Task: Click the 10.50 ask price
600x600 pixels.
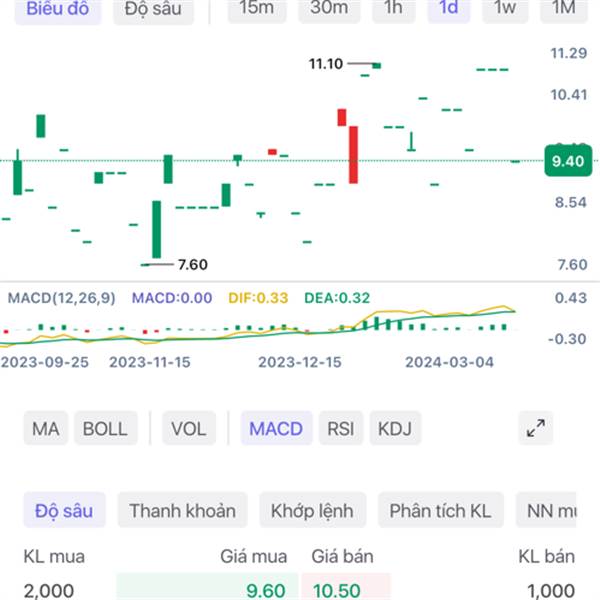Action: [337, 591]
